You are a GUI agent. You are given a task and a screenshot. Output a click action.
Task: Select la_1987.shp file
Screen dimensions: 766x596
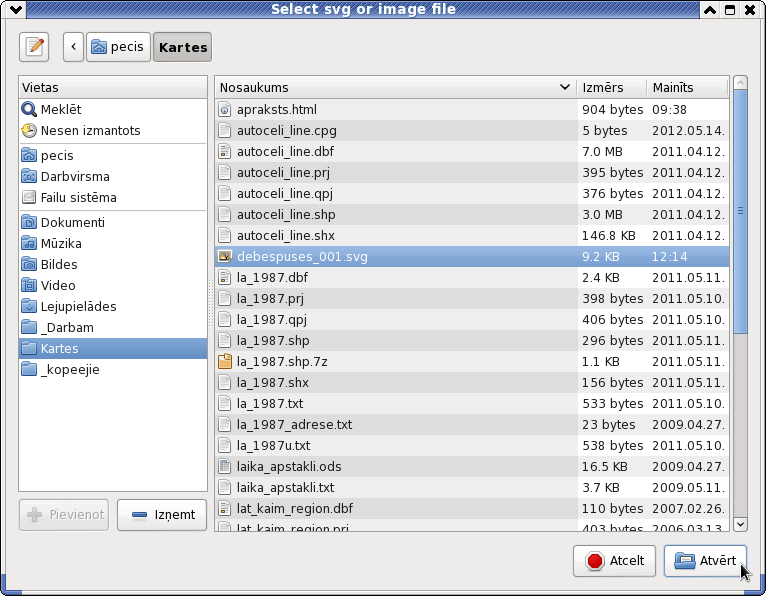[472, 341]
